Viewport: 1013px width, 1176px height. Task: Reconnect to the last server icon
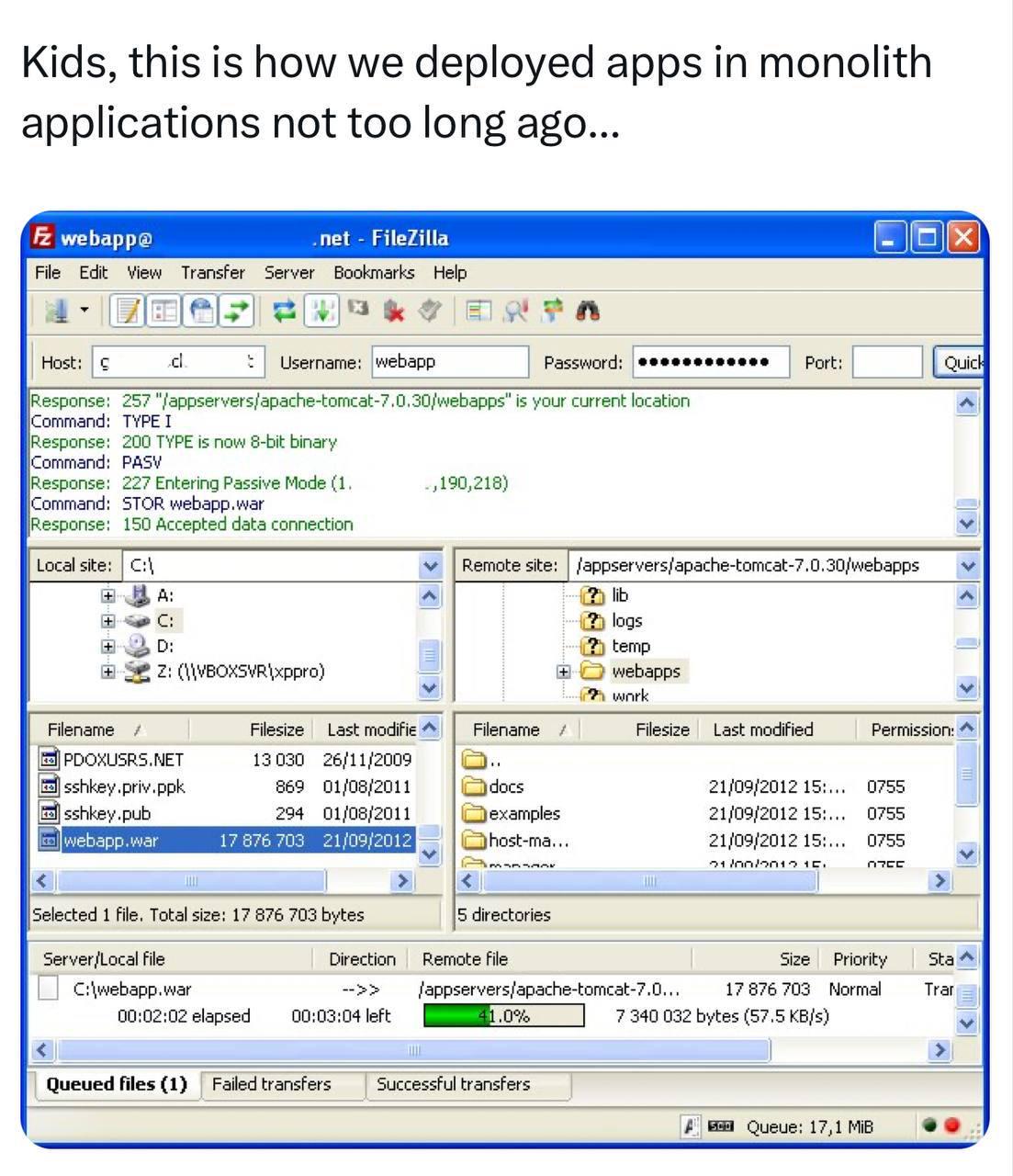coord(429,311)
